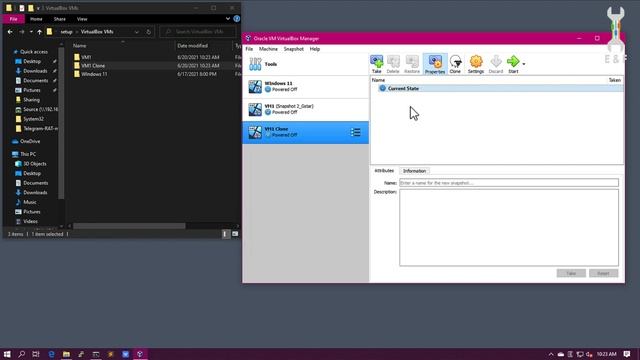Viewport: 640px width, 360px height.
Task: Open recent locations dropdown in File Explorer
Action: [31, 32]
